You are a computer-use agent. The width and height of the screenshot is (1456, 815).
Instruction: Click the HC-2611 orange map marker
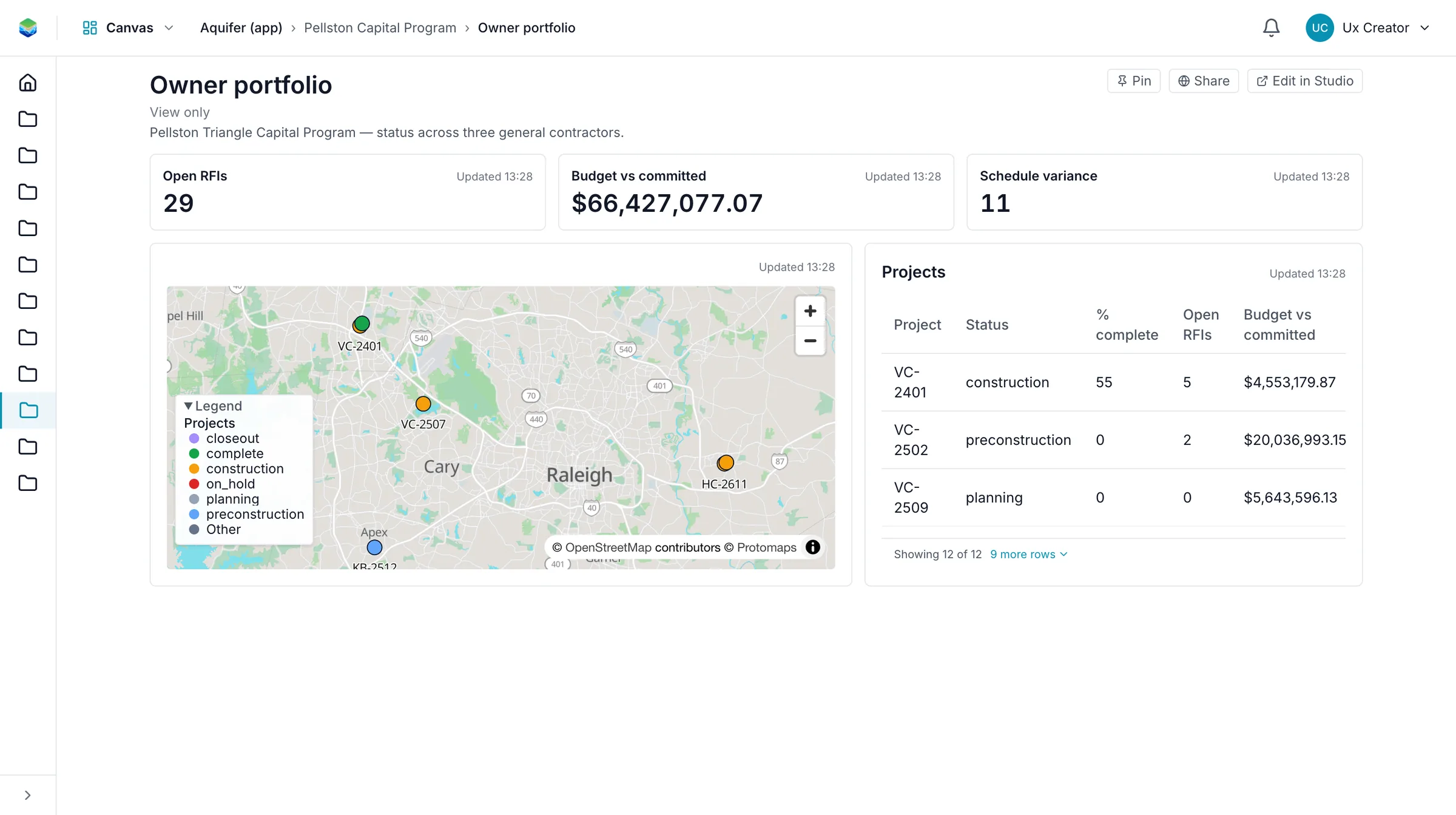click(726, 463)
